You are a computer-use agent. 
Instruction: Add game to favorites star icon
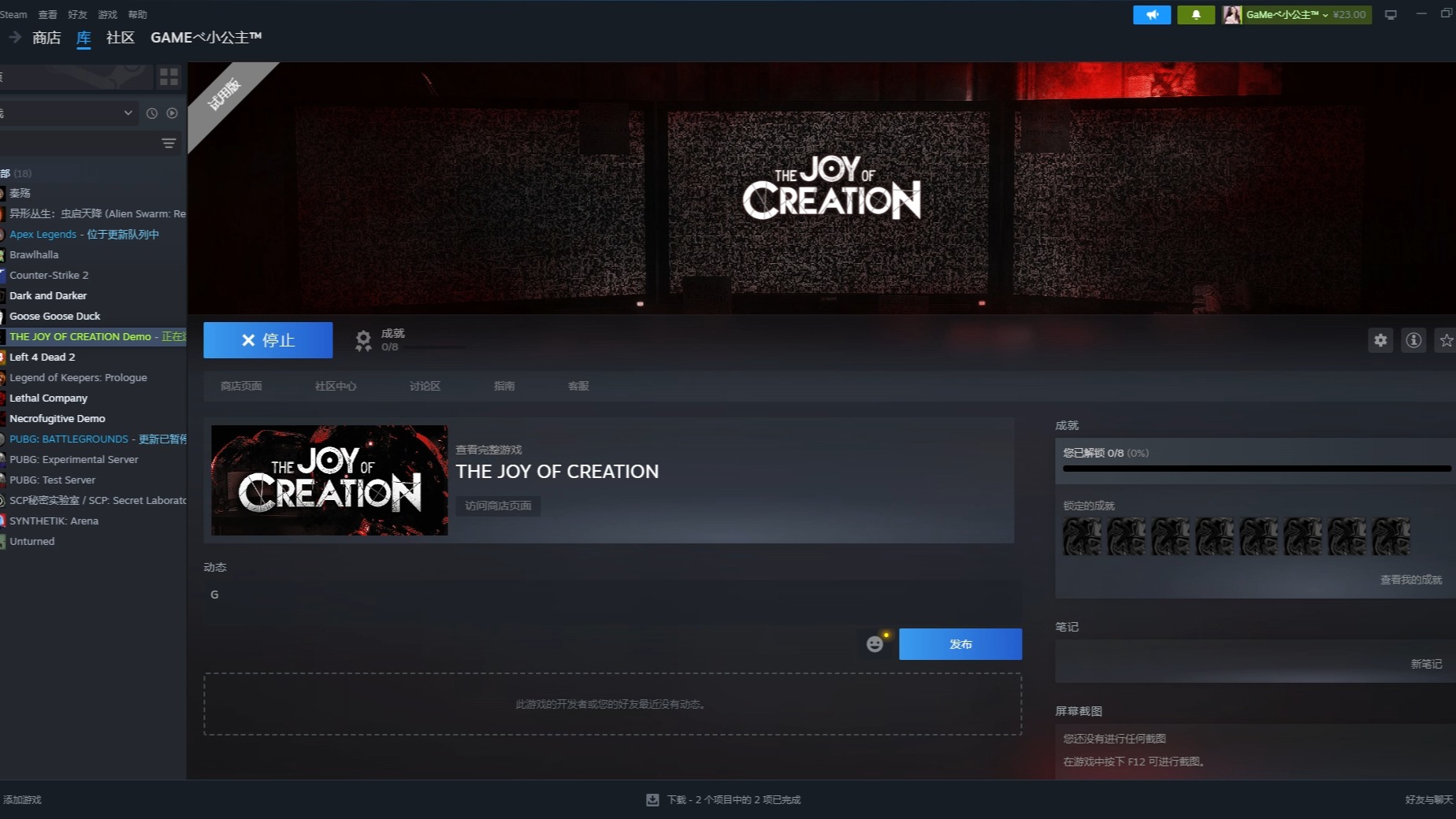tap(1447, 340)
